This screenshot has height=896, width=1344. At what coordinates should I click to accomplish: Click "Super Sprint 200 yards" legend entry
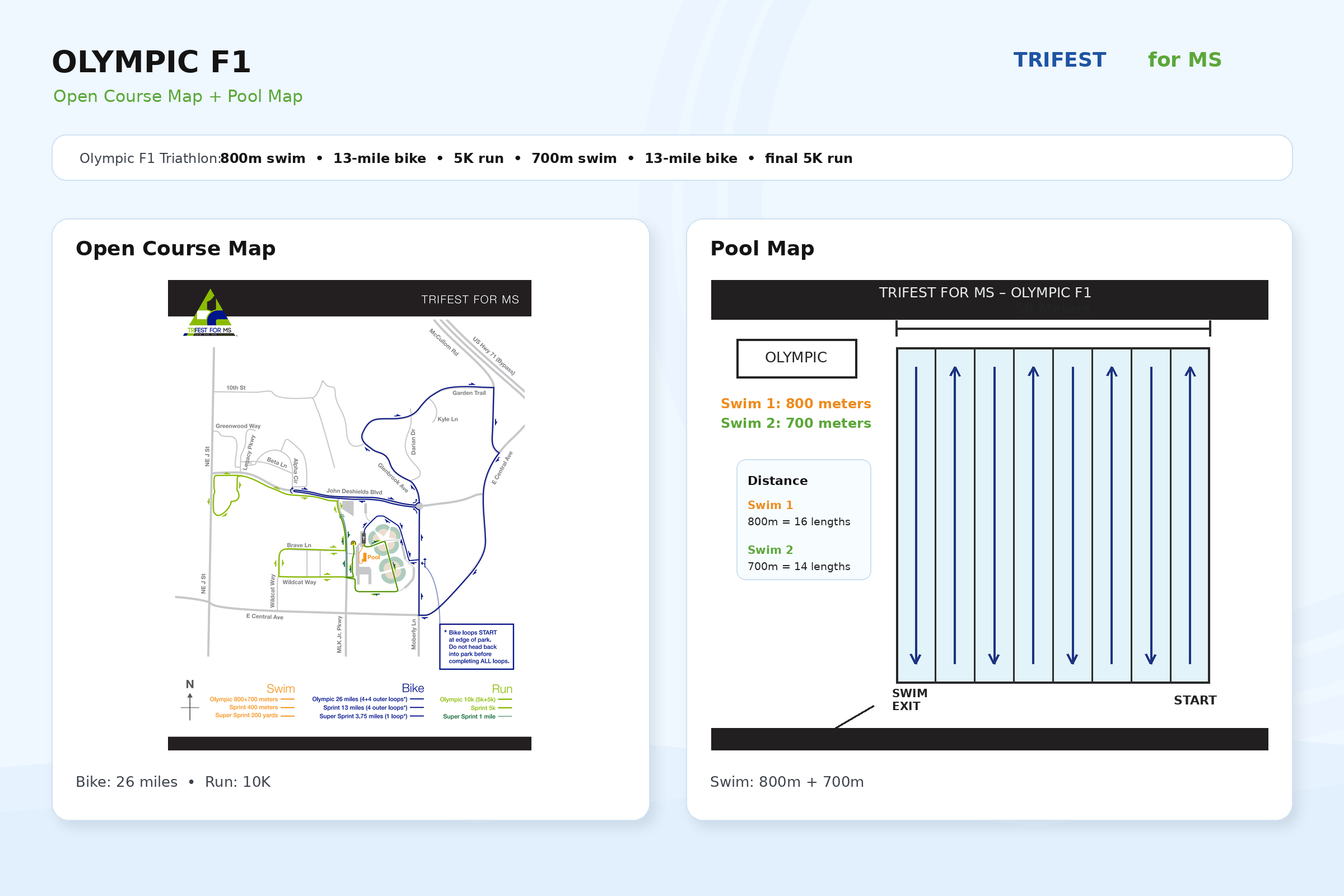coord(246,715)
